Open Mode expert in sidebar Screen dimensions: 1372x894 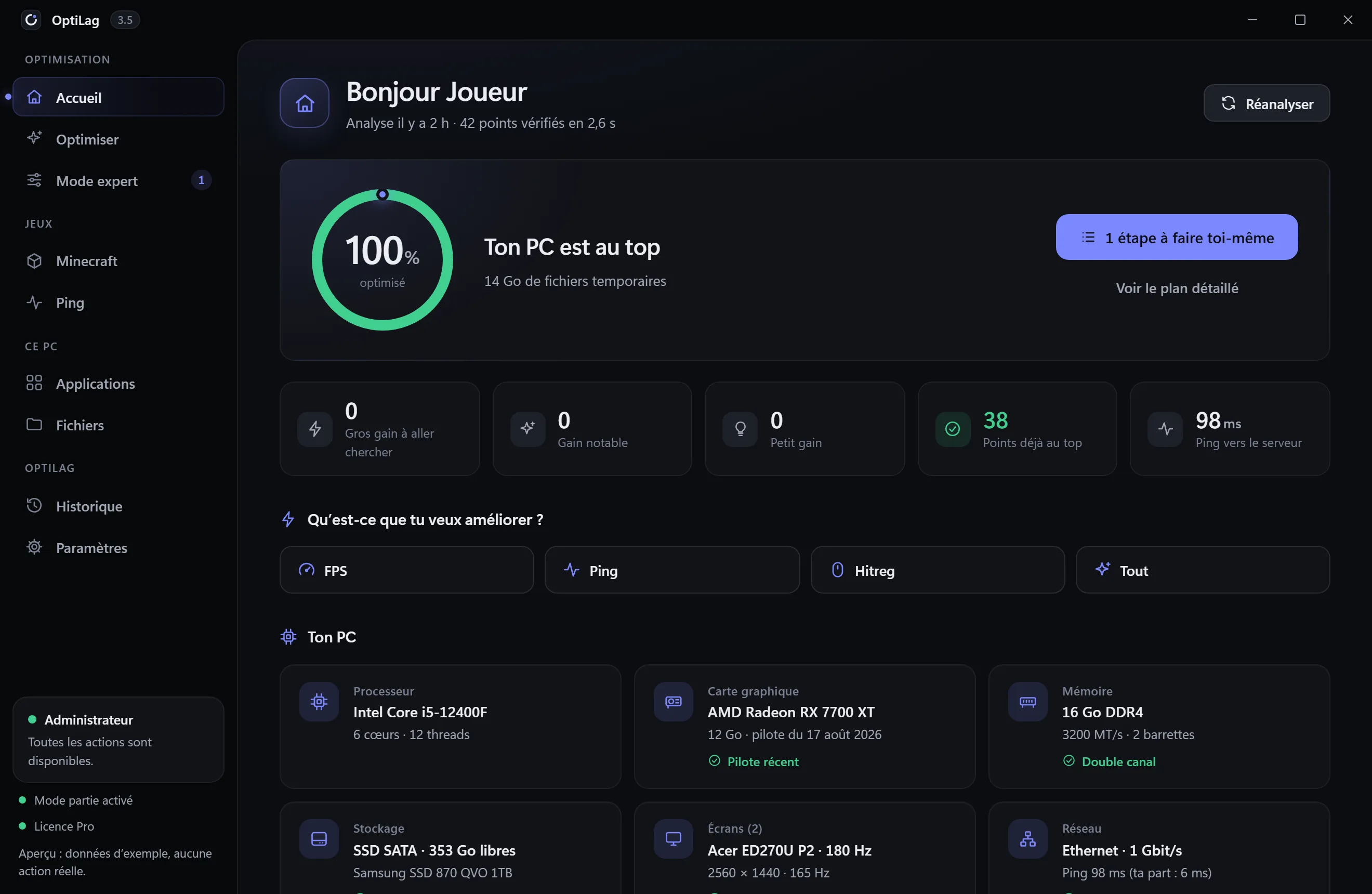coord(118,180)
